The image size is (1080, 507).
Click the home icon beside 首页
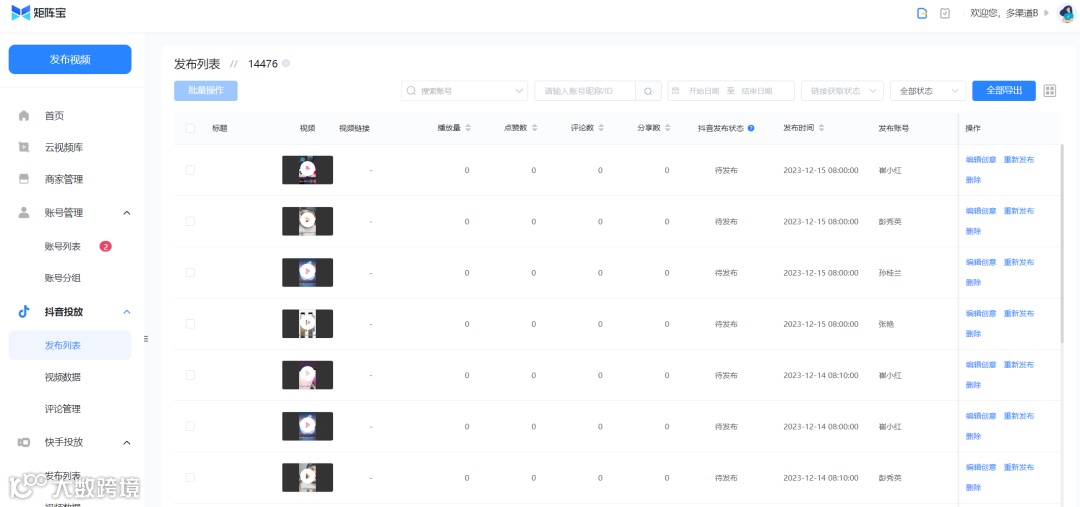pos(24,116)
